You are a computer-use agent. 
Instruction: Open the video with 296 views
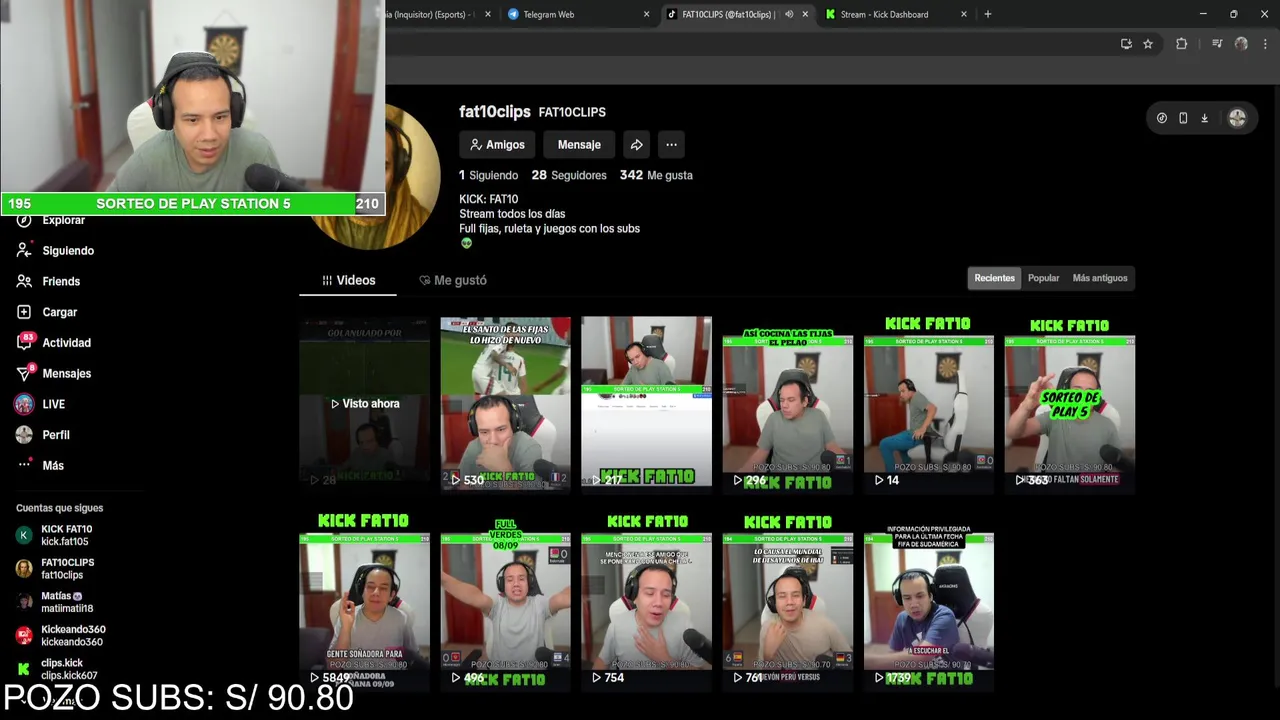(788, 403)
